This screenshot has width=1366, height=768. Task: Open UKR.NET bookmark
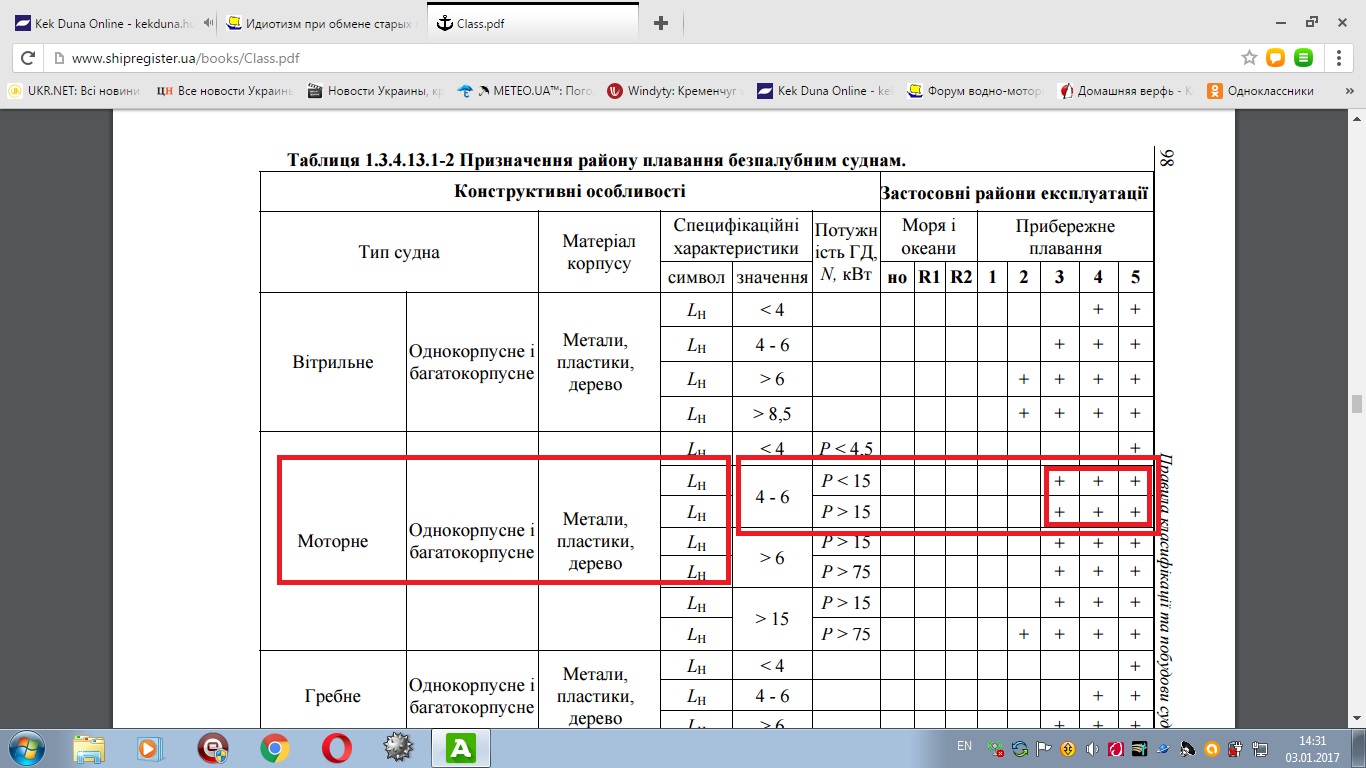(x=73, y=91)
